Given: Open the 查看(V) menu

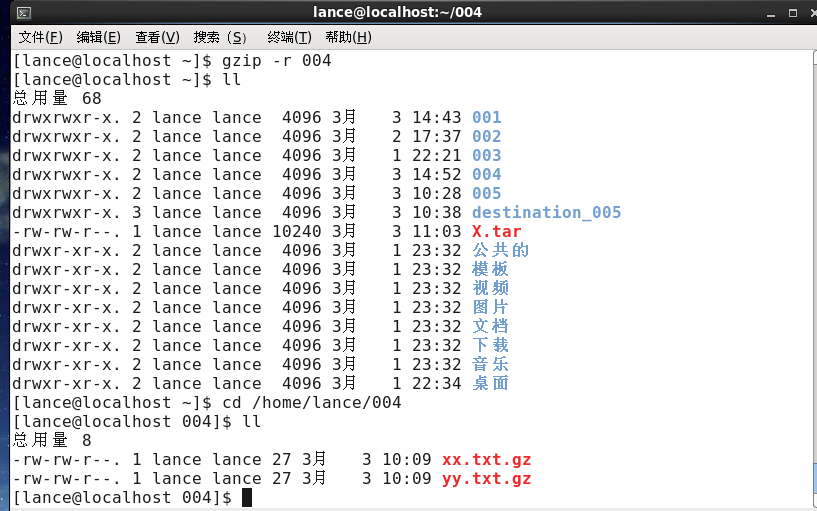Looking at the screenshot, I should pos(157,38).
